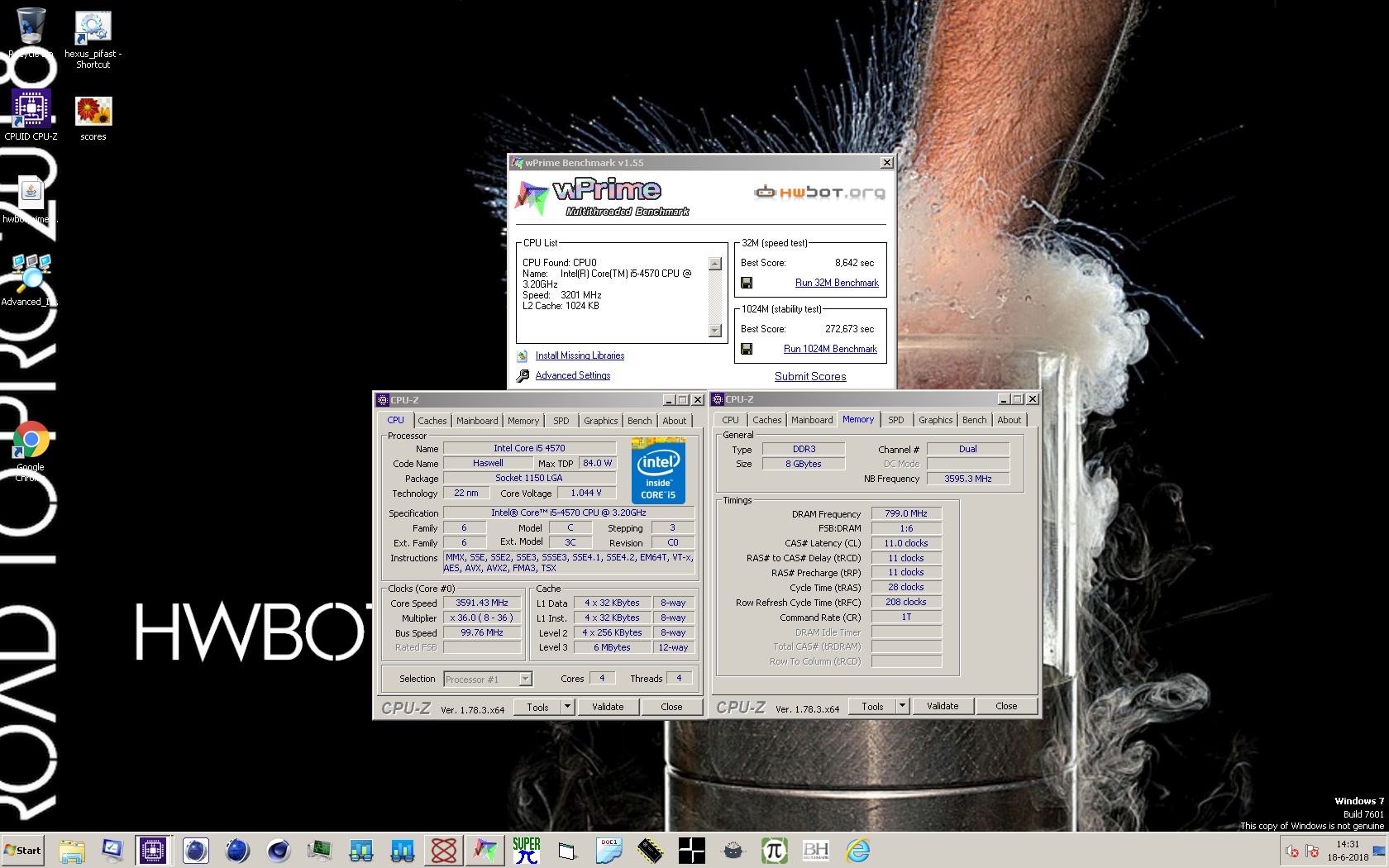
Task: Open Caches tab in right CPU-Z
Action: pyautogui.click(x=766, y=420)
